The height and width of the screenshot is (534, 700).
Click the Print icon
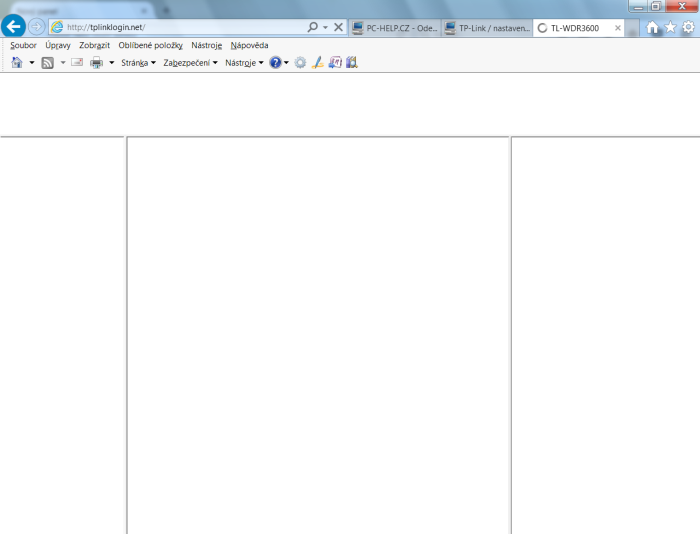pyautogui.click(x=96, y=63)
